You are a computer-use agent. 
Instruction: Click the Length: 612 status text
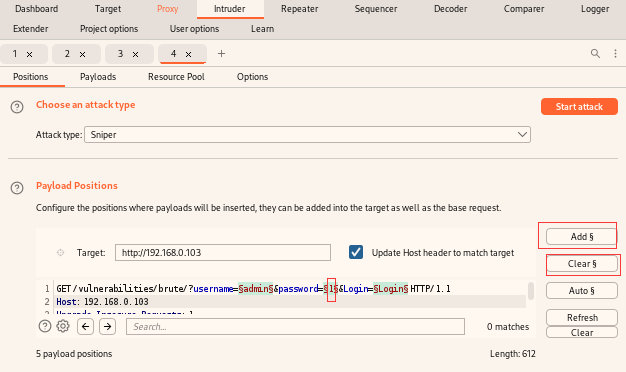pyautogui.click(x=513, y=354)
